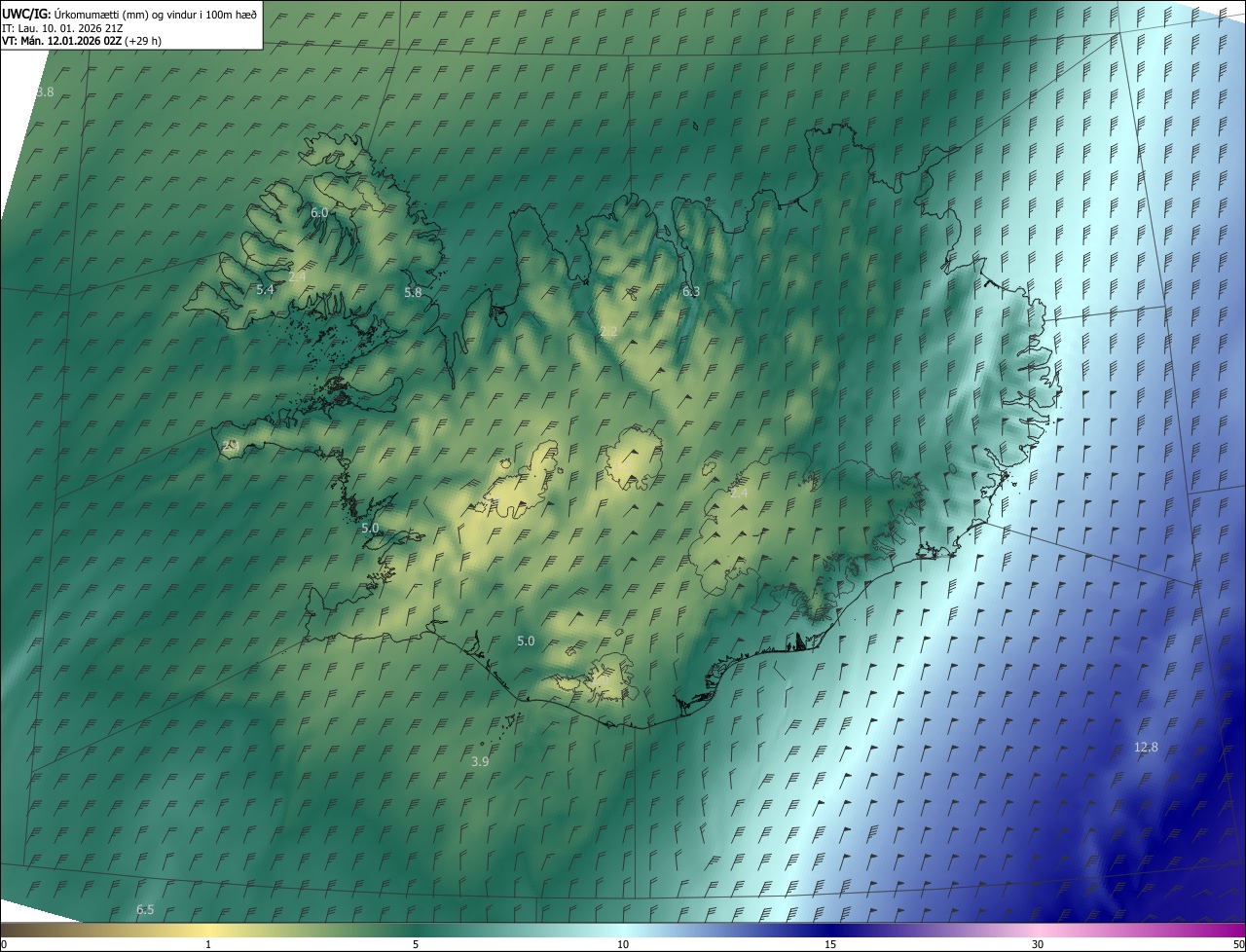Click the 12.8 value in the dark blue area
The image size is (1246, 952).
coord(1146,748)
